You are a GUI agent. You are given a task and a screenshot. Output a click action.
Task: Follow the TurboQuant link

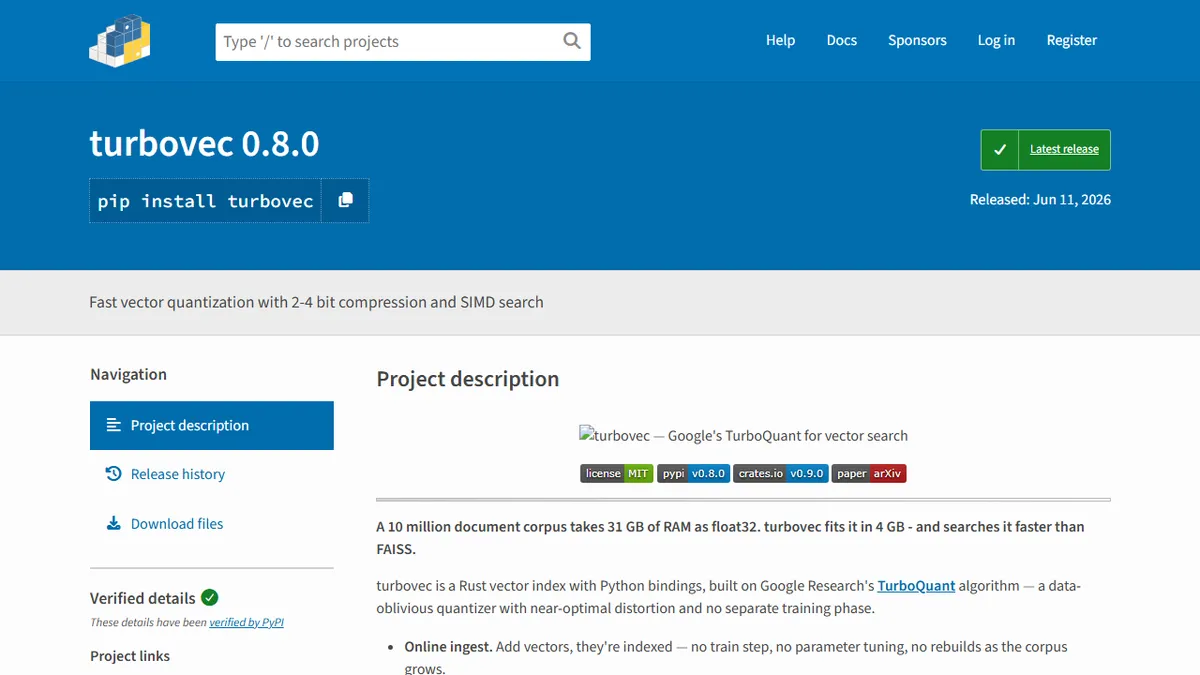(x=916, y=585)
